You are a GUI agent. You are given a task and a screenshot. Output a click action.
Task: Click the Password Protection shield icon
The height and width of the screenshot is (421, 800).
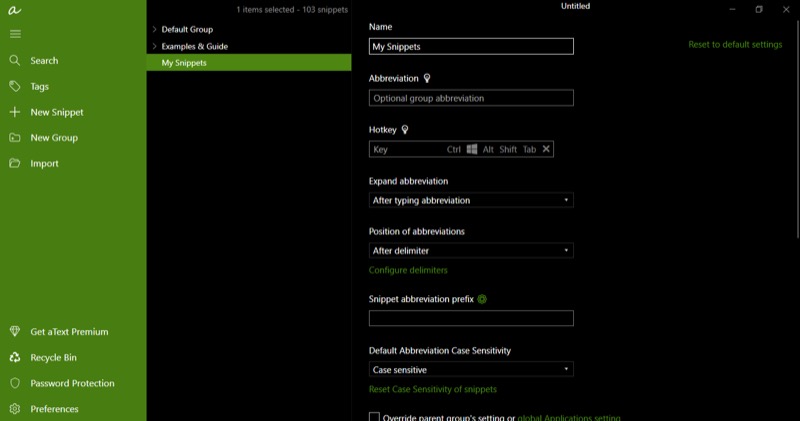pyautogui.click(x=15, y=383)
